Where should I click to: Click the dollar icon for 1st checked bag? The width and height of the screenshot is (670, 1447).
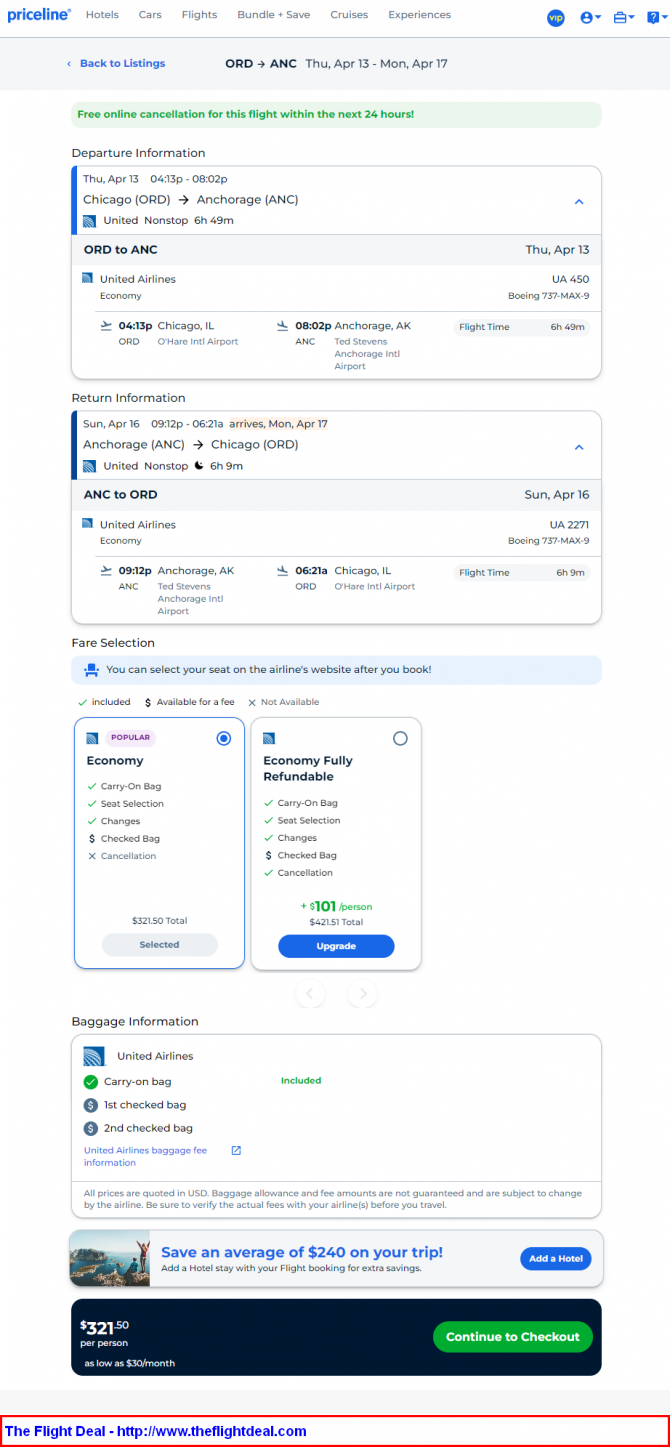[91, 1105]
